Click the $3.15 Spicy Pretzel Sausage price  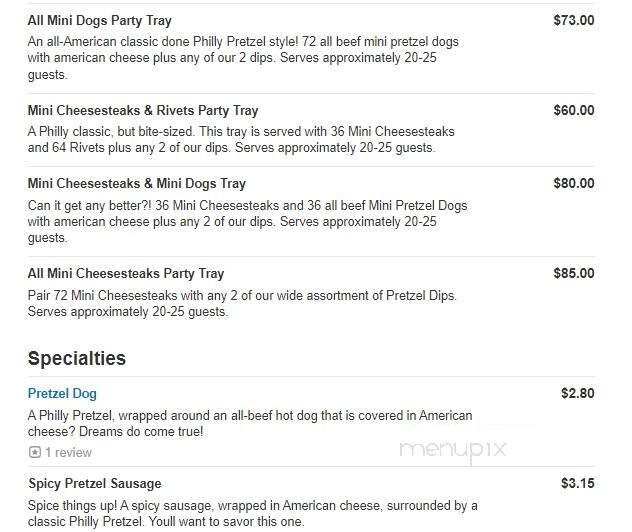coord(577,484)
